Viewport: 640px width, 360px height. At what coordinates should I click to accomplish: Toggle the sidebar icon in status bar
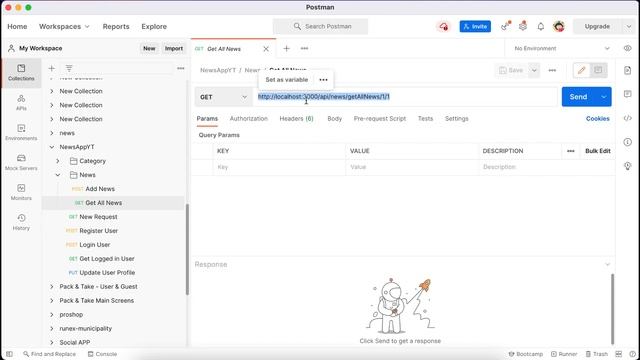[9, 354]
